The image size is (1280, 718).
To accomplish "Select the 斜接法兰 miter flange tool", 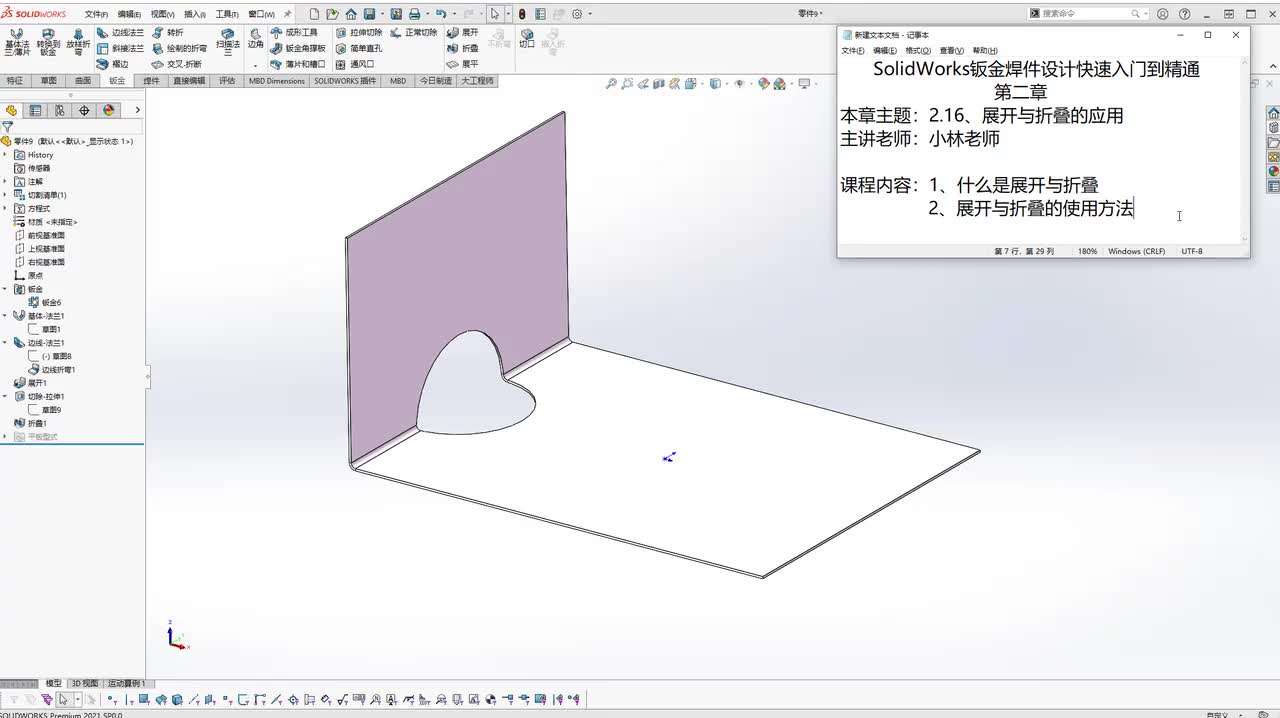I will [x=121, y=48].
